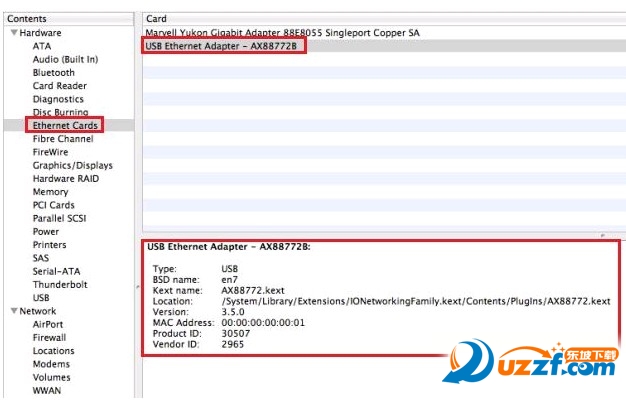Select Marvell Yukon Gigabit Adapter row
Image resolution: width=626 pixels, height=400 pixels.
283,33
